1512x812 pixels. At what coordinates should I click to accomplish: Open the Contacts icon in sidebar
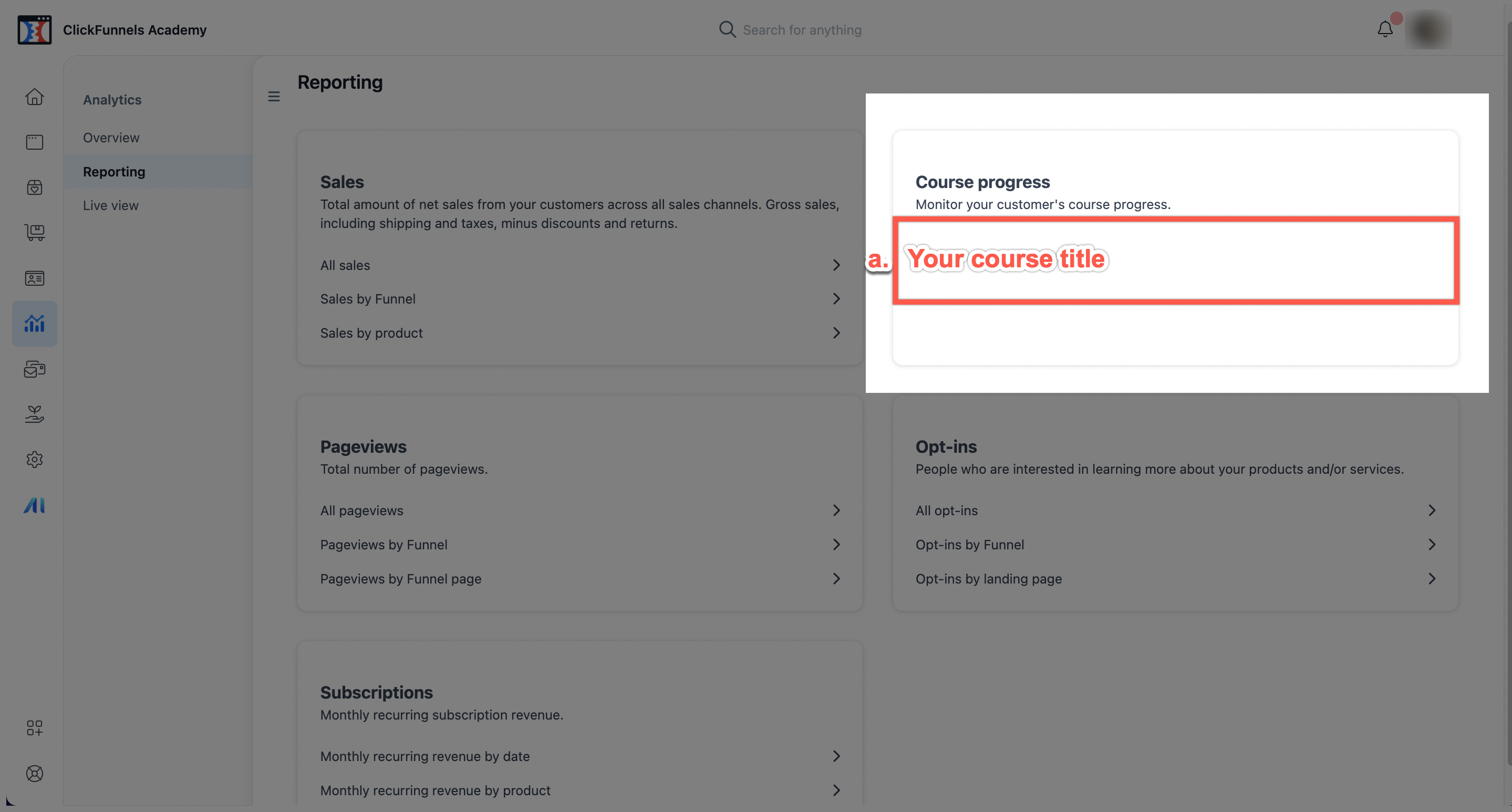(x=34, y=278)
